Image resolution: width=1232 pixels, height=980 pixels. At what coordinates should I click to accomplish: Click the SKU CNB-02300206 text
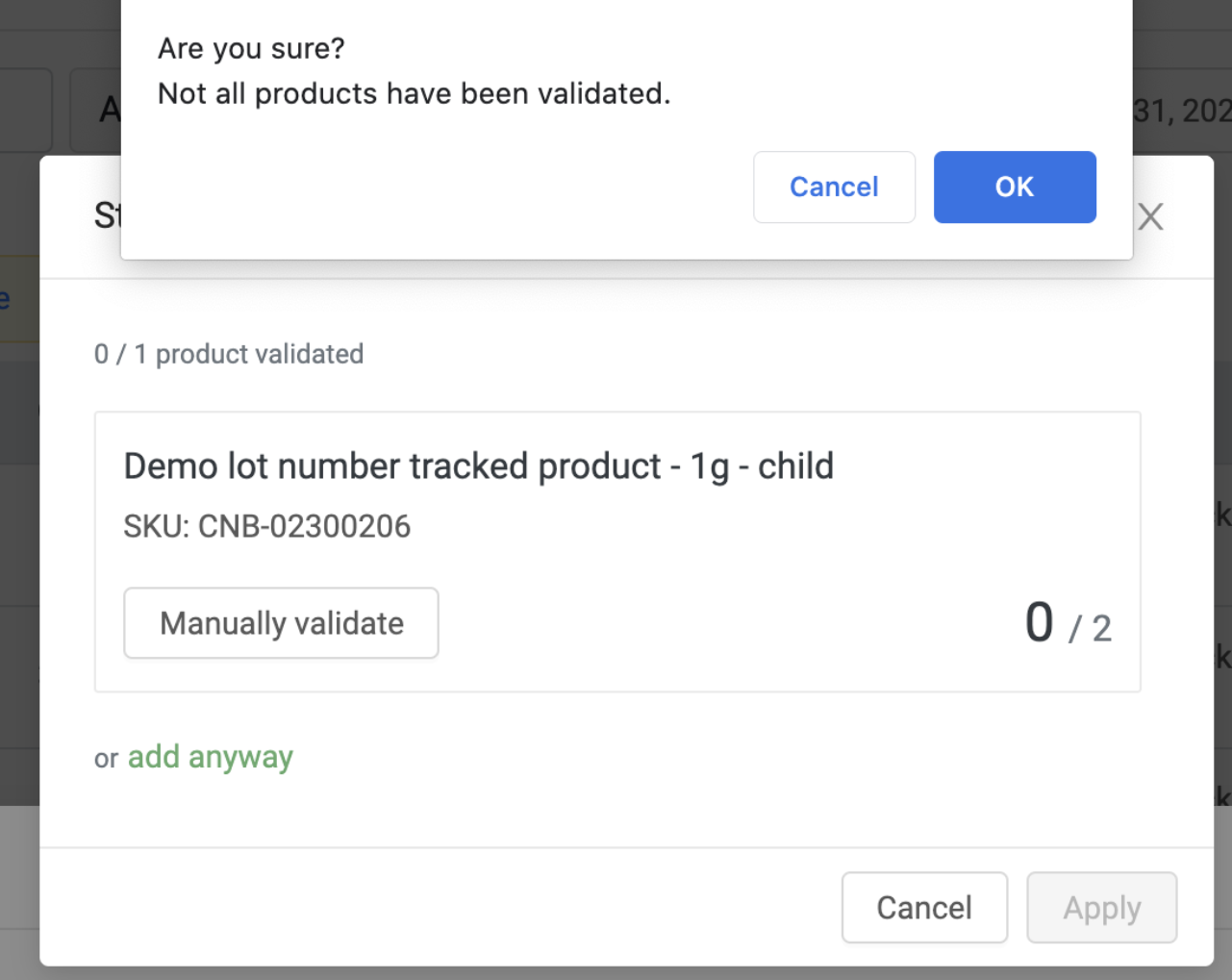click(266, 526)
